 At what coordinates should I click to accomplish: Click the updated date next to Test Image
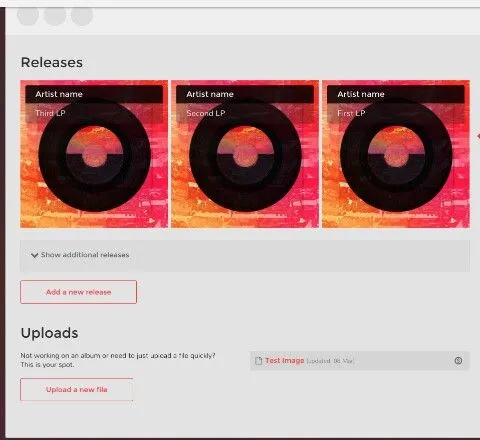click(x=329, y=361)
